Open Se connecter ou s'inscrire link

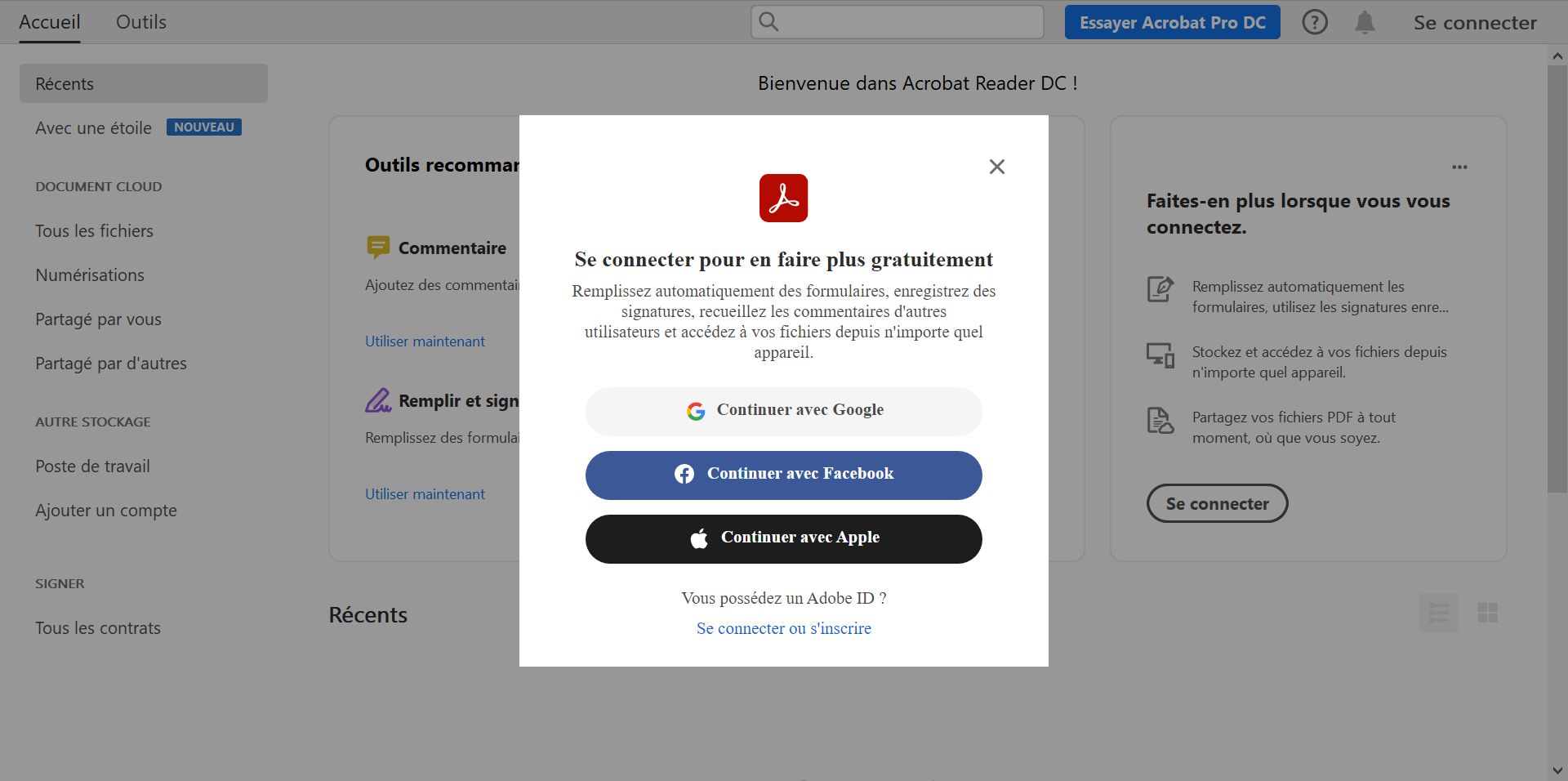point(783,628)
